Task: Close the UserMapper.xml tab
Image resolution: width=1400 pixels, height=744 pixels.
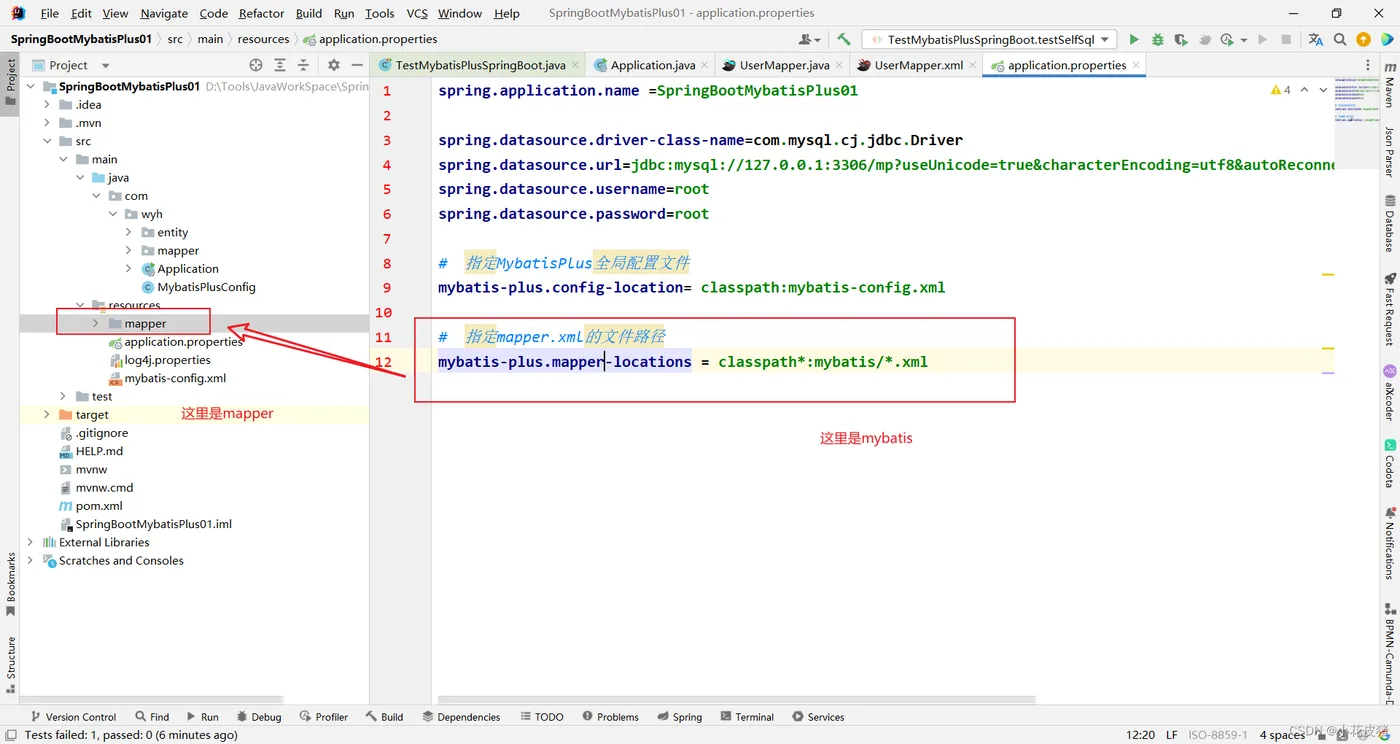Action: pos(972,66)
